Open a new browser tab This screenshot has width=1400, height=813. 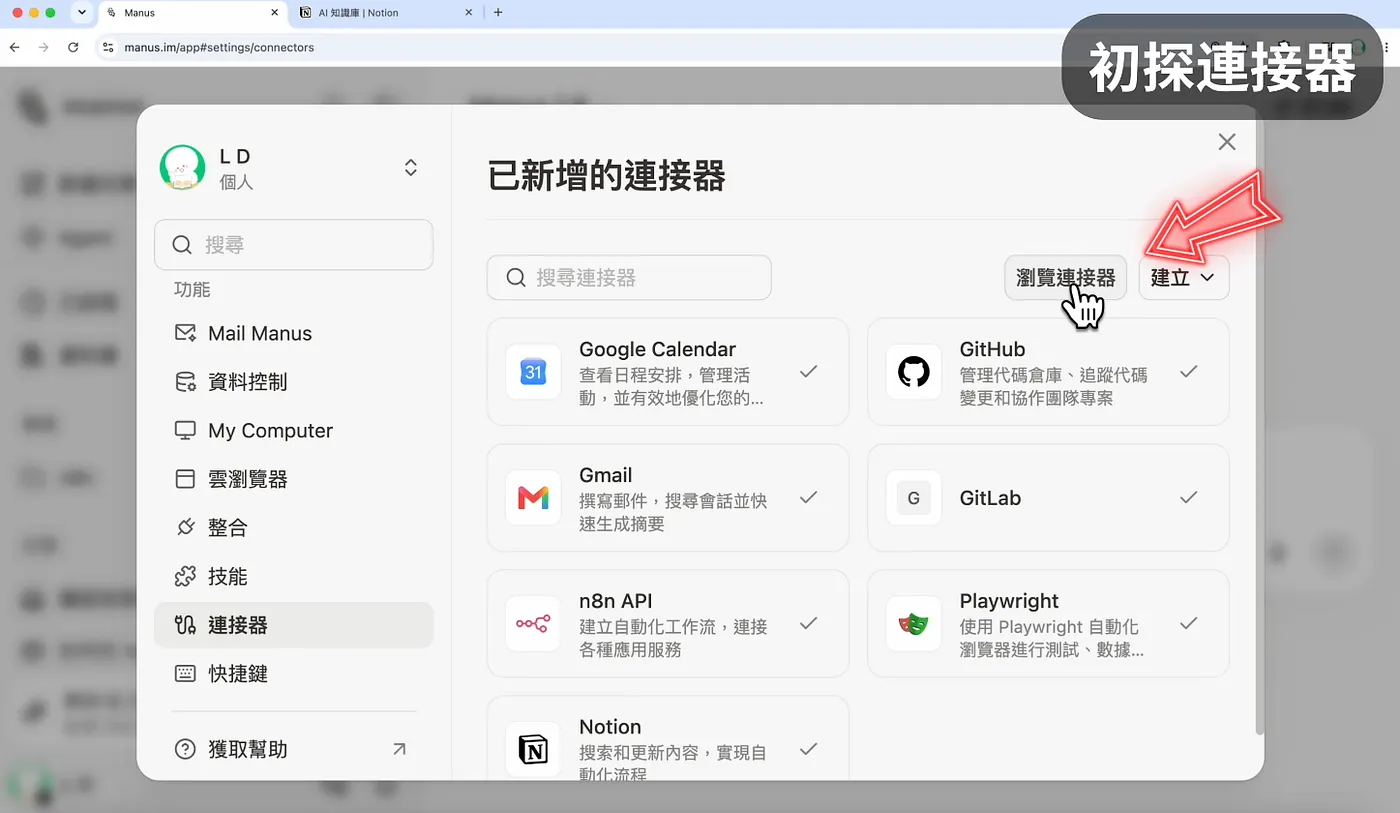point(498,13)
